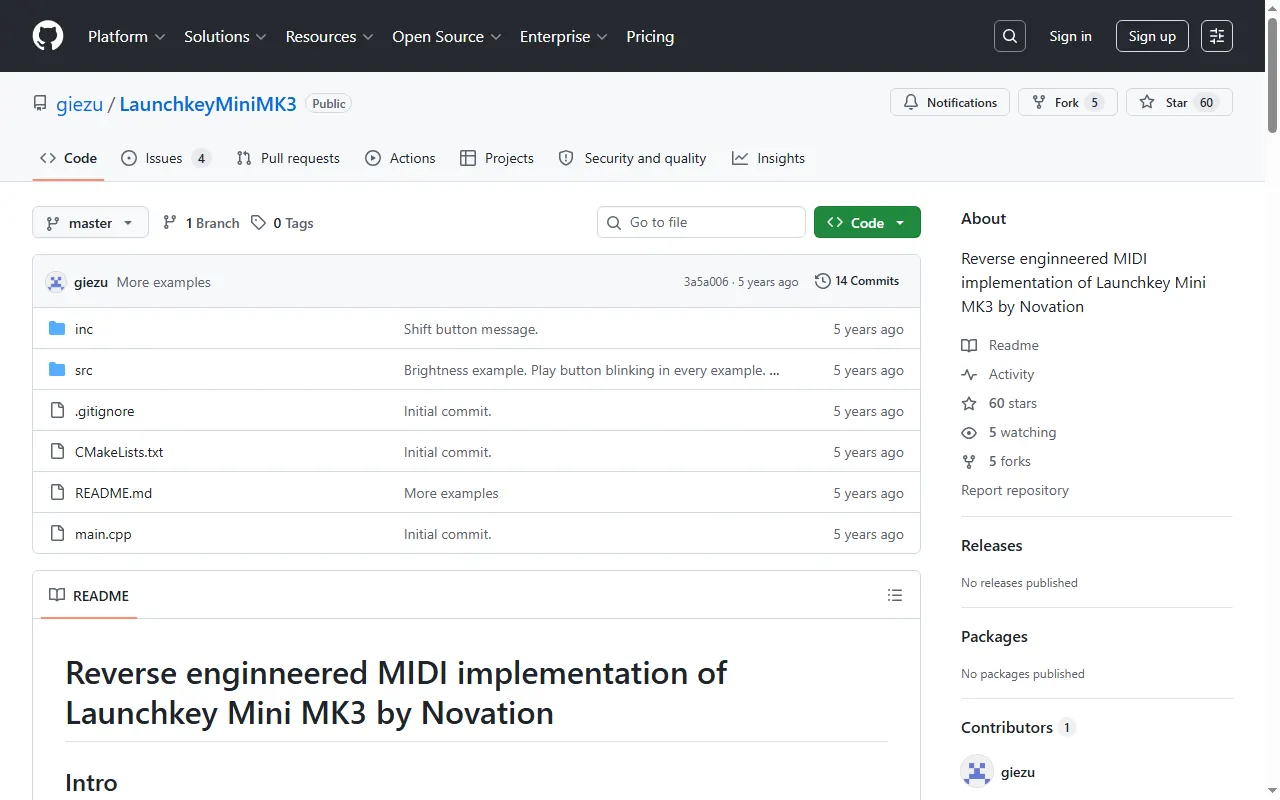
Task: Open the Packages section heading
Action: (994, 637)
